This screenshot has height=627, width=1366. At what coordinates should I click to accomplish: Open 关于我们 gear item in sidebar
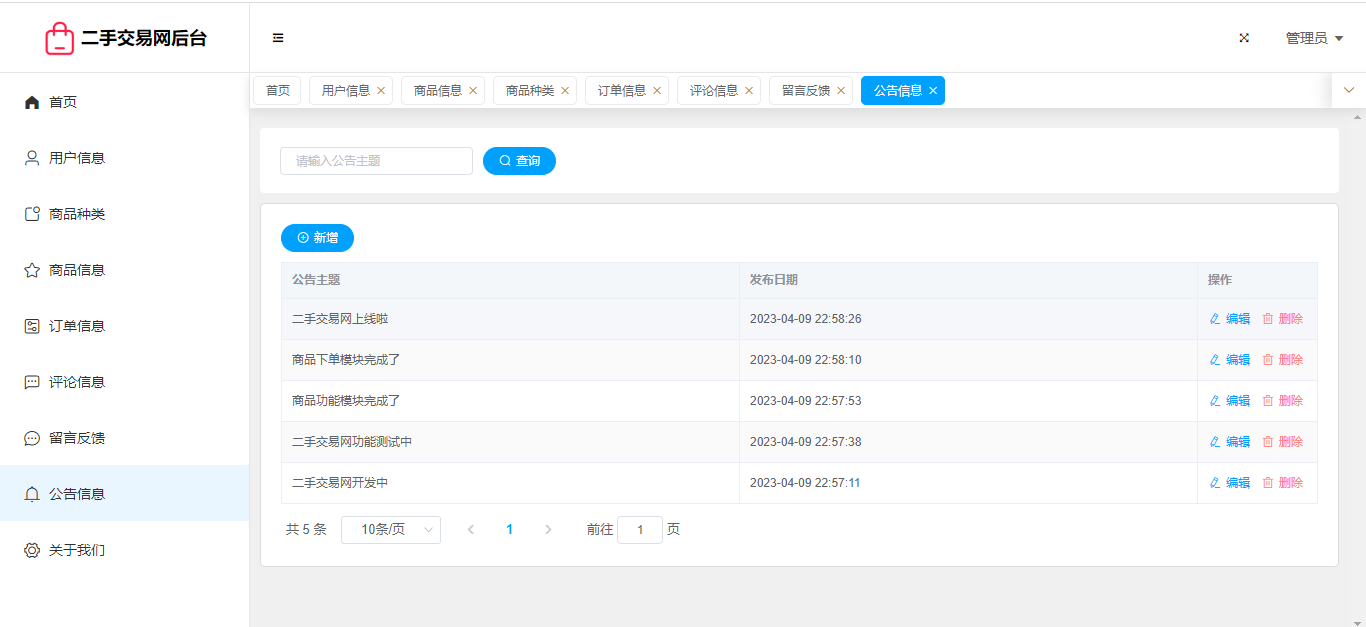tap(32, 550)
